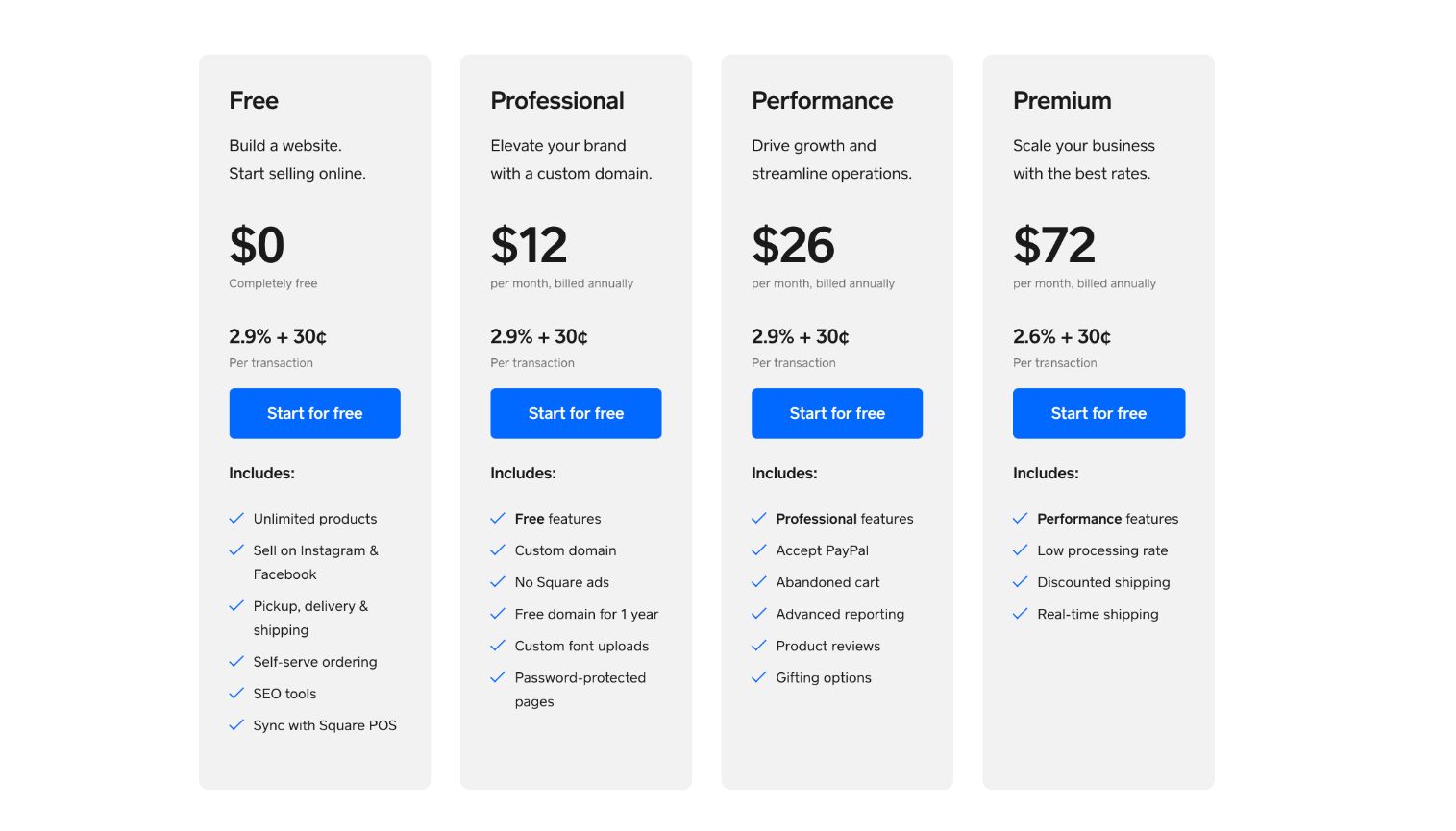Screen dimensions: 1456x831
Task: Click the $26 Performance price
Action: [793, 245]
